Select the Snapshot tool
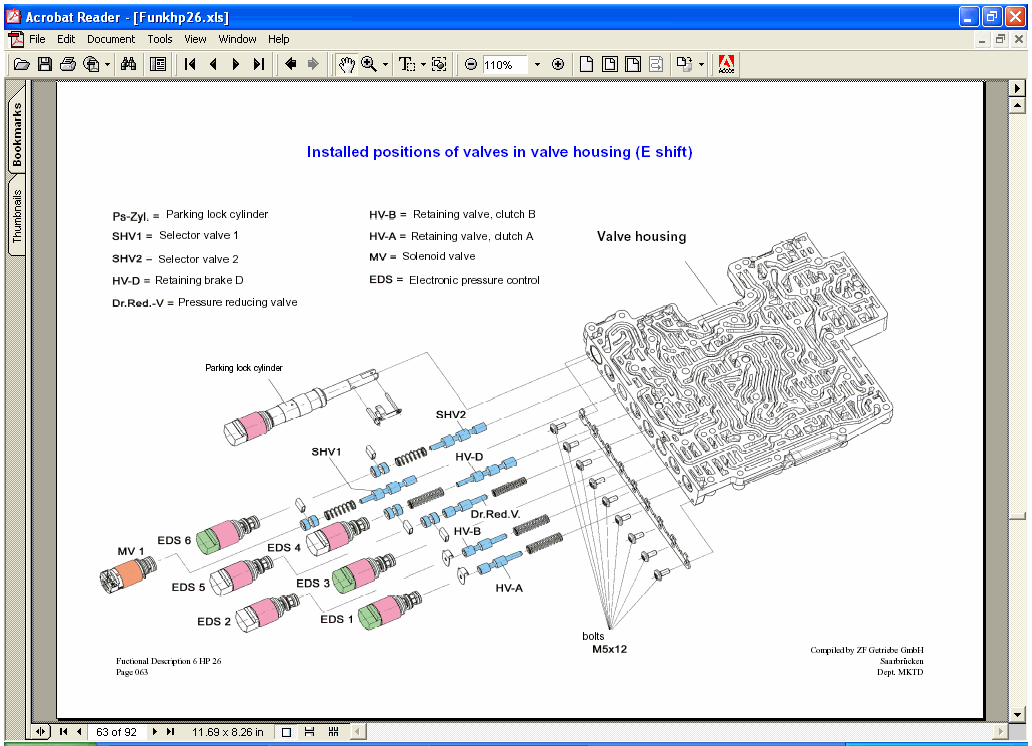 tap(438, 64)
